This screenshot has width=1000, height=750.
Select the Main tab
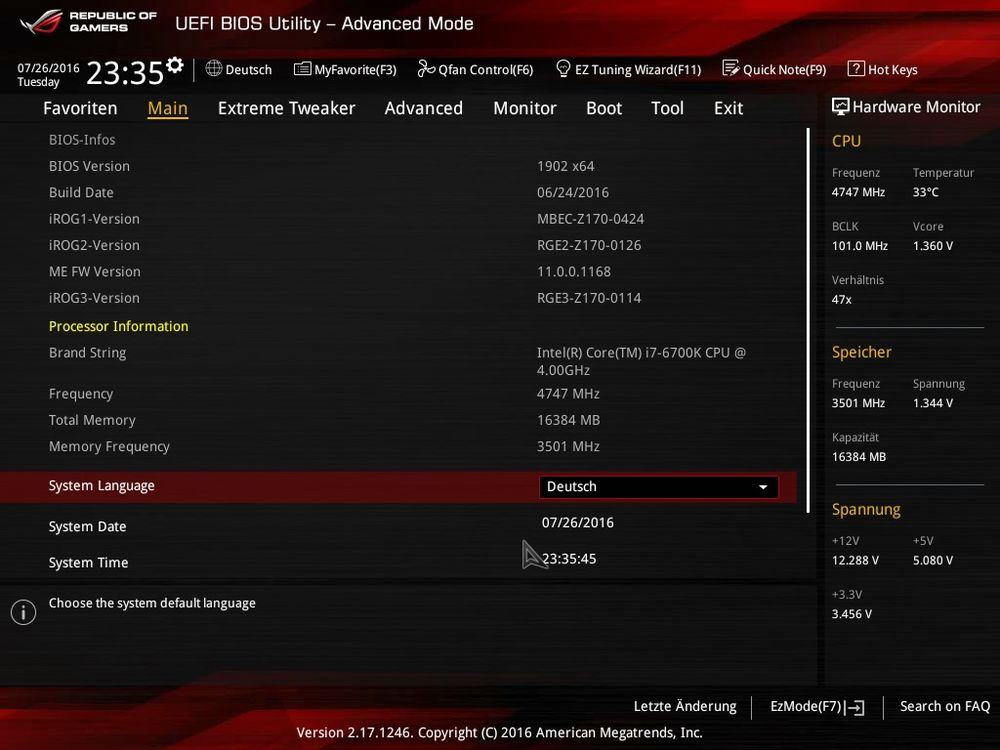[168, 108]
